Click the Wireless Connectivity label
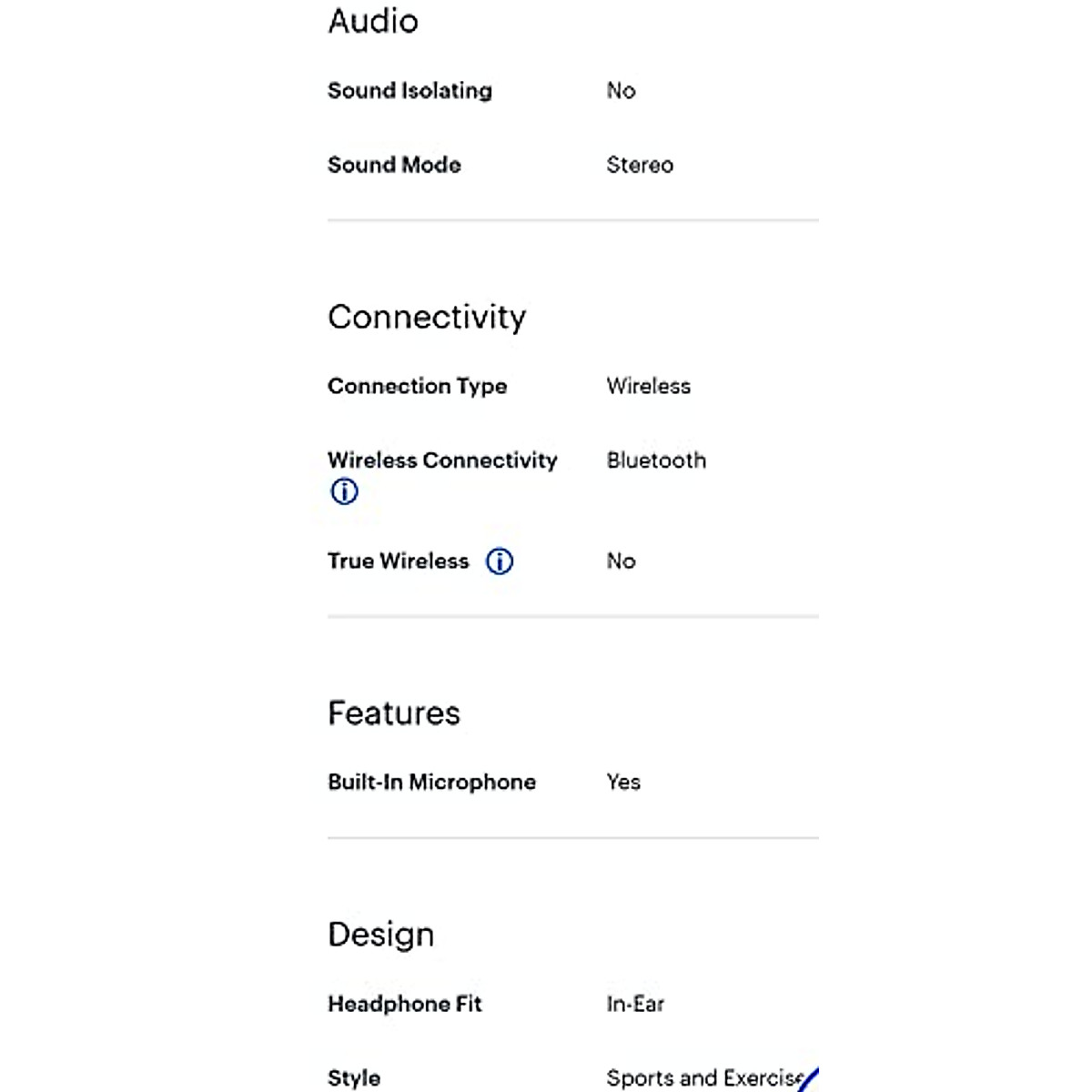Viewport: 1092px width, 1092px height. pos(442,460)
